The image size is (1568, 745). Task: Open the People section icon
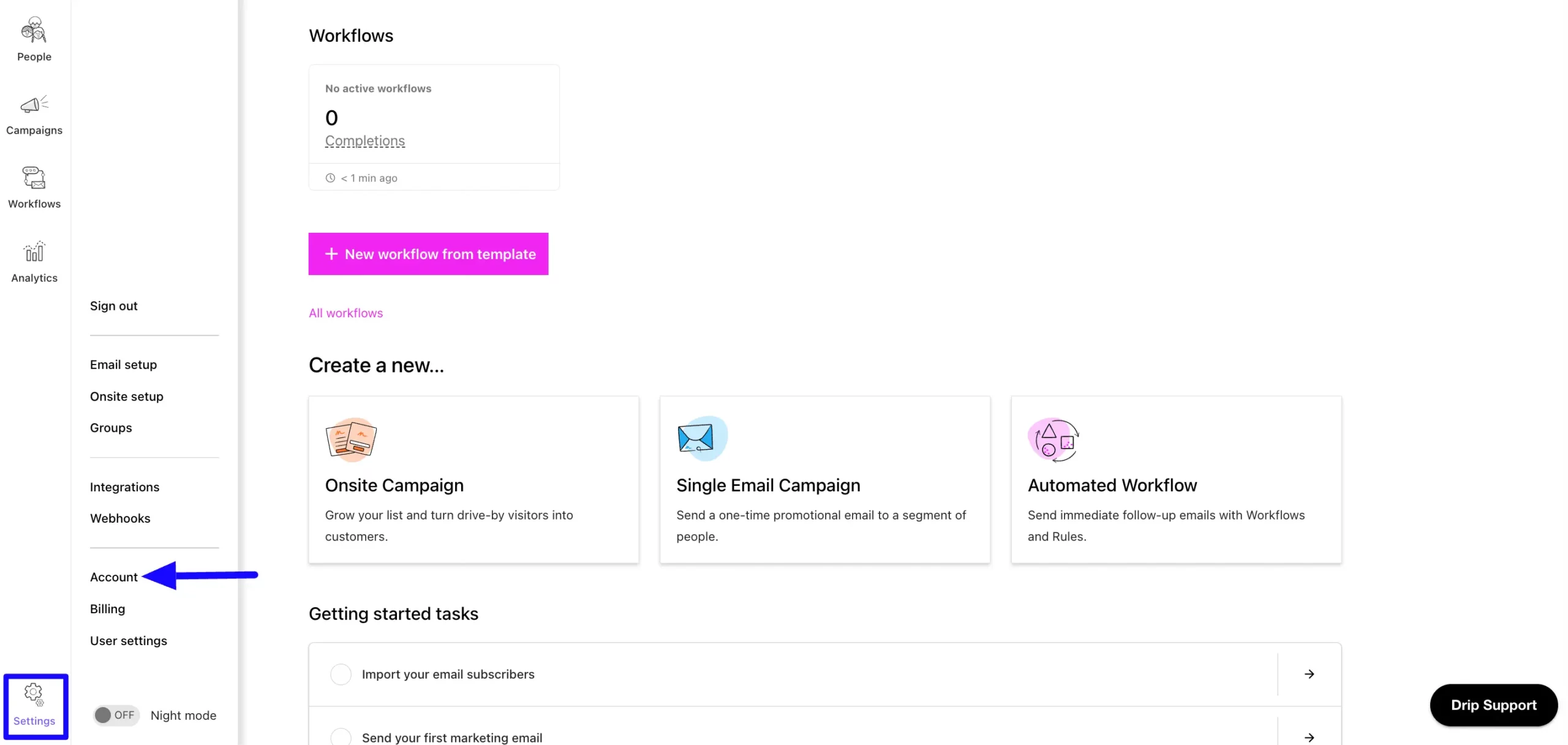34,31
